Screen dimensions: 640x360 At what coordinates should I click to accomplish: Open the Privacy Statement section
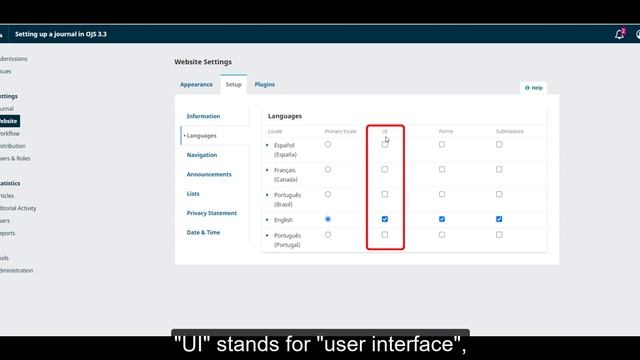[211, 213]
